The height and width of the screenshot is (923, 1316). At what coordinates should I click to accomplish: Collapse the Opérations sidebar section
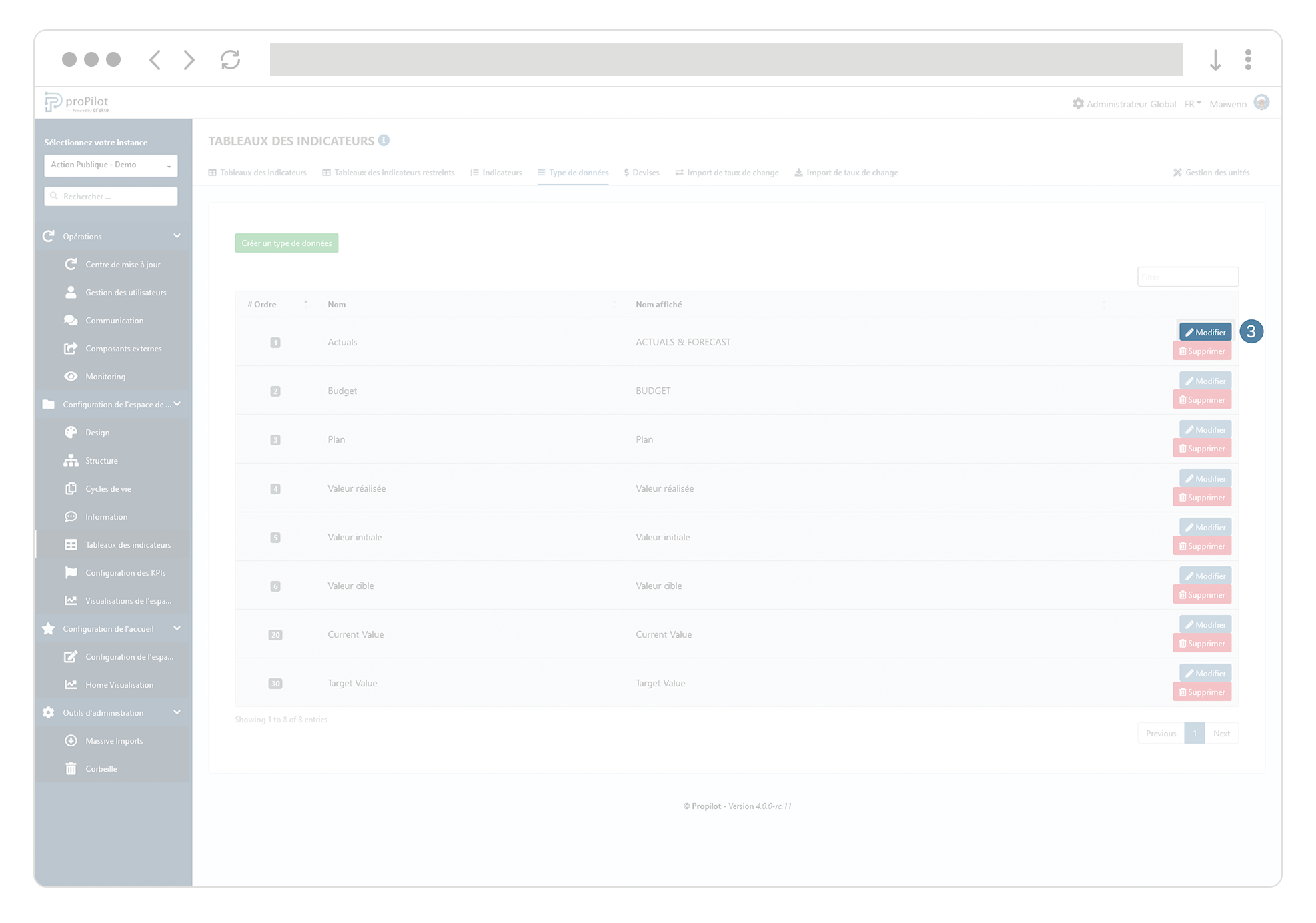(177, 236)
